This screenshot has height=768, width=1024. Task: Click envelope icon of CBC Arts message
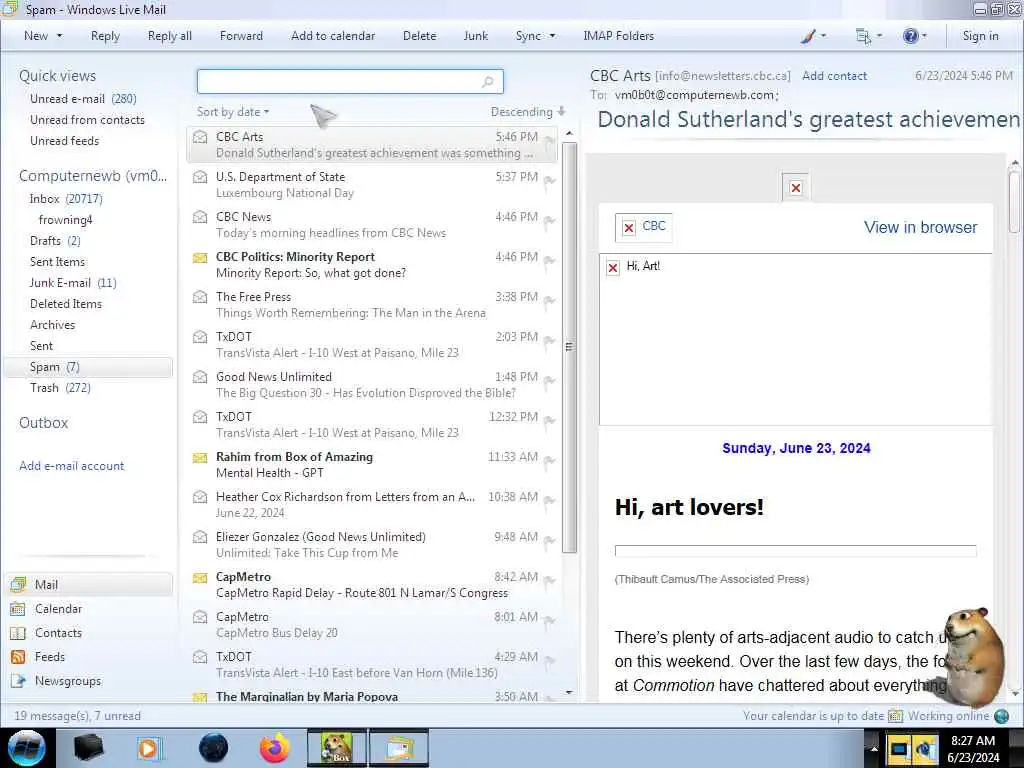200,137
